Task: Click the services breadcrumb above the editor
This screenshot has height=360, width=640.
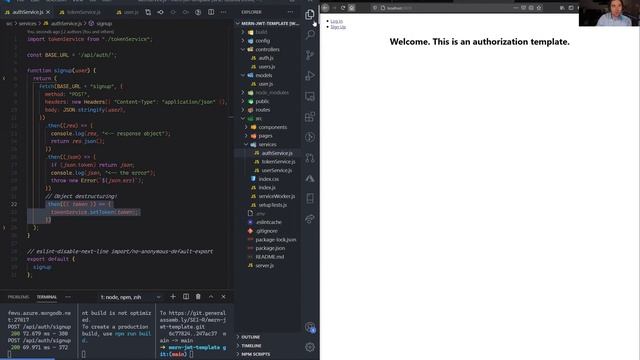Action: pyautogui.click(x=27, y=24)
